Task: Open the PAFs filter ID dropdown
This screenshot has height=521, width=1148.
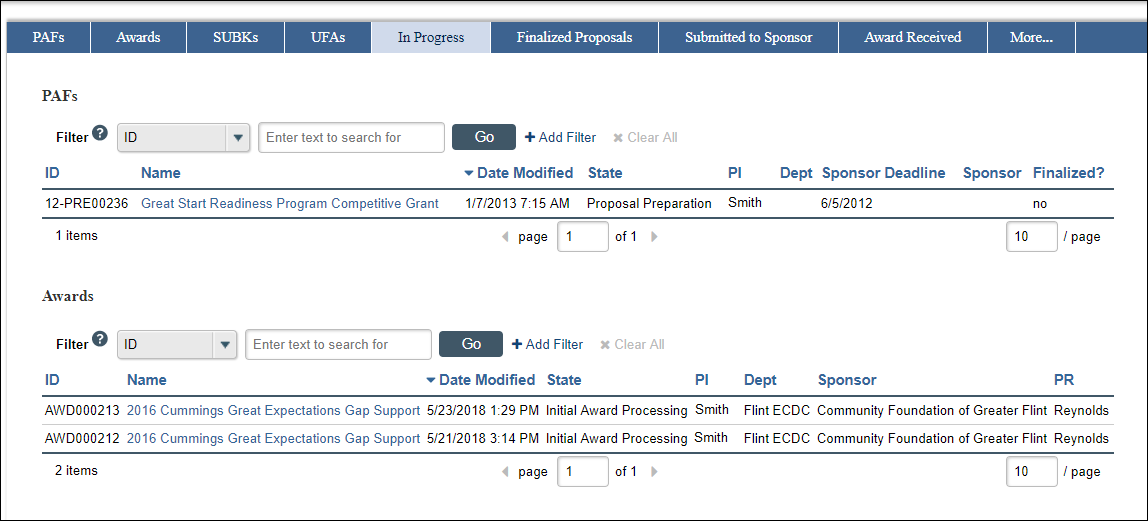Action: click(184, 138)
